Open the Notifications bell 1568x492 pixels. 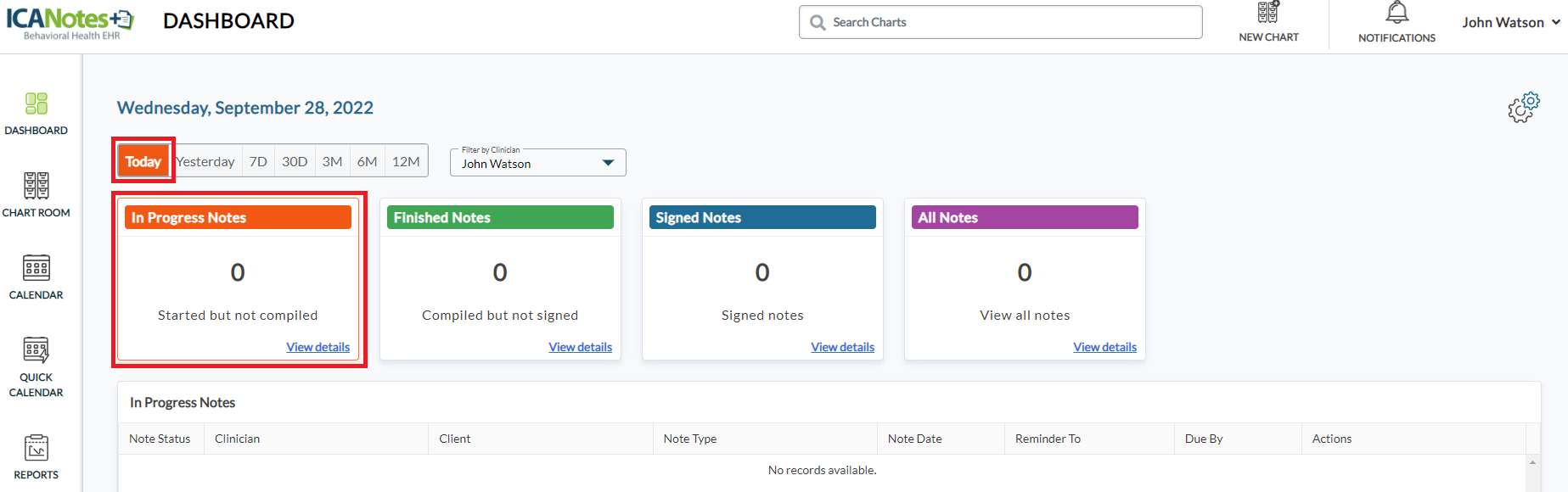pyautogui.click(x=1397, y=22)
